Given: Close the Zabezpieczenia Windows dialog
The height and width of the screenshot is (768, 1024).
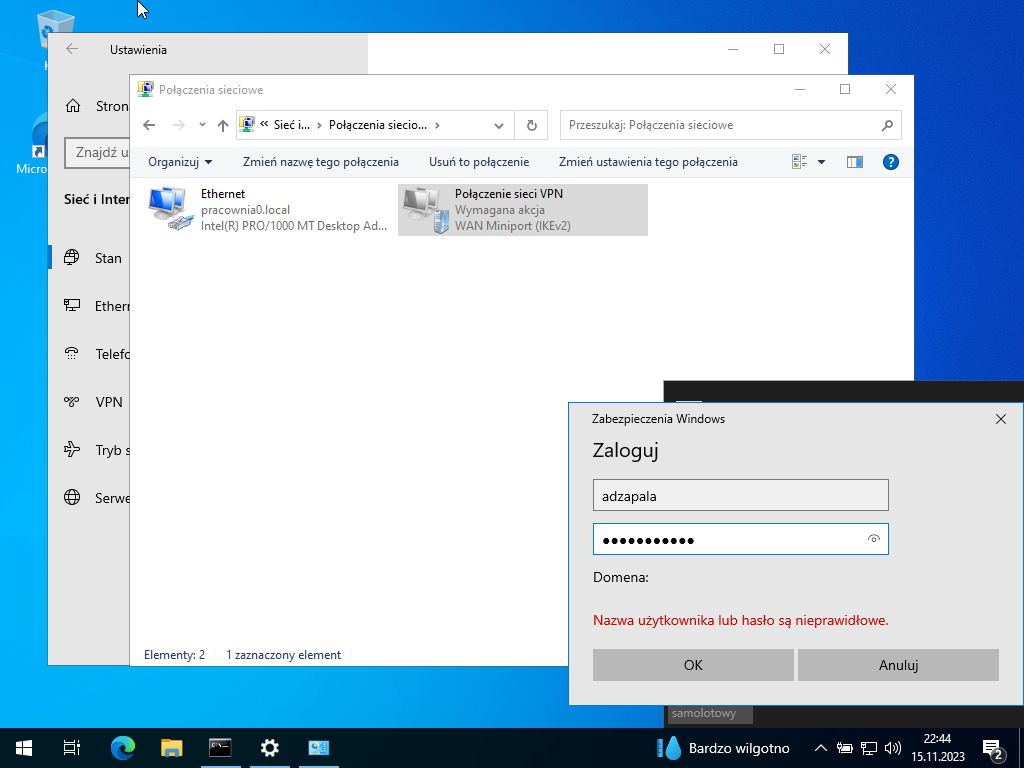Looking at the screenshot, I should pyautogui.click(x=1000, y=419).
